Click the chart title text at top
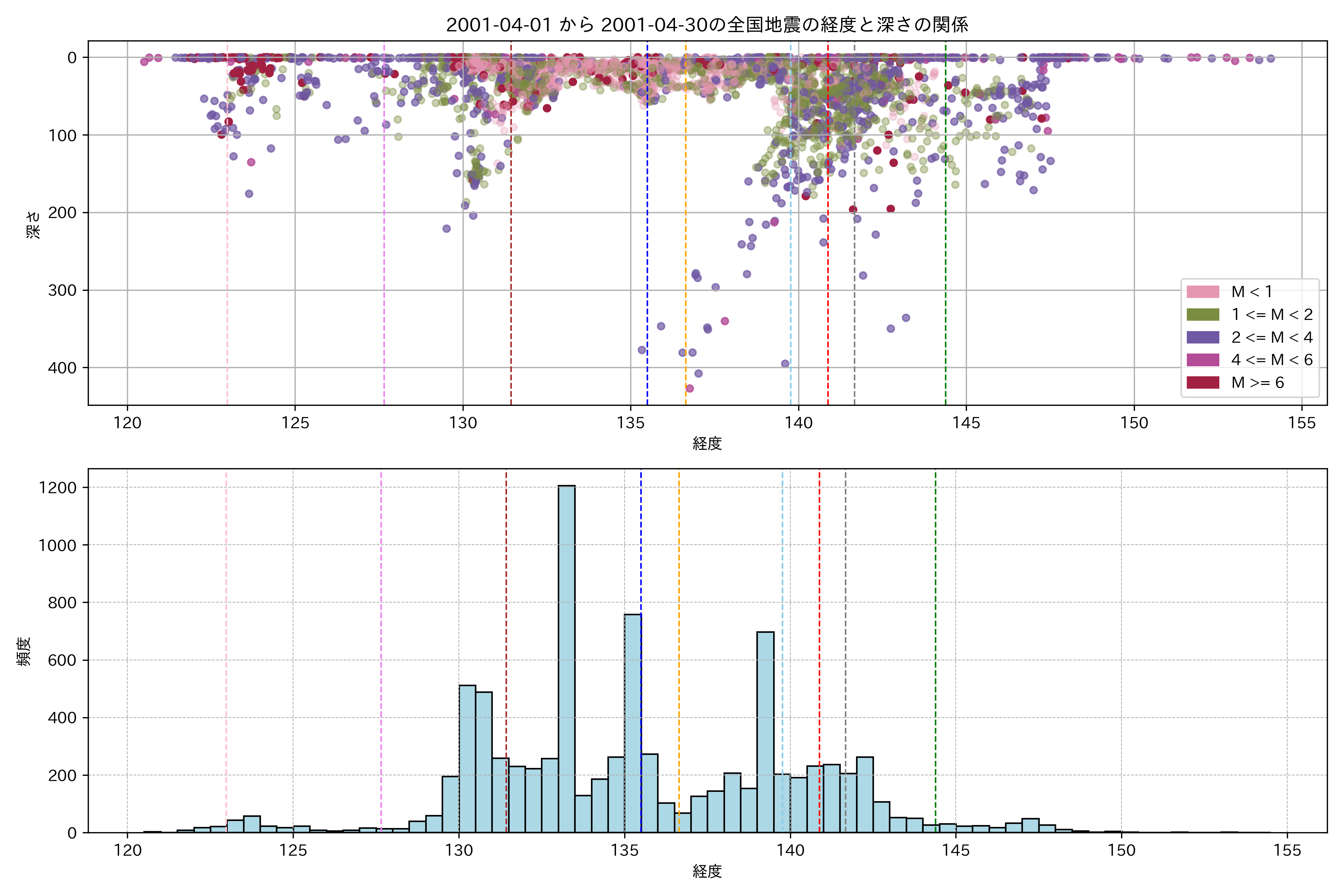This screenshot has height=896, width=1344. (x=707, y=25)
